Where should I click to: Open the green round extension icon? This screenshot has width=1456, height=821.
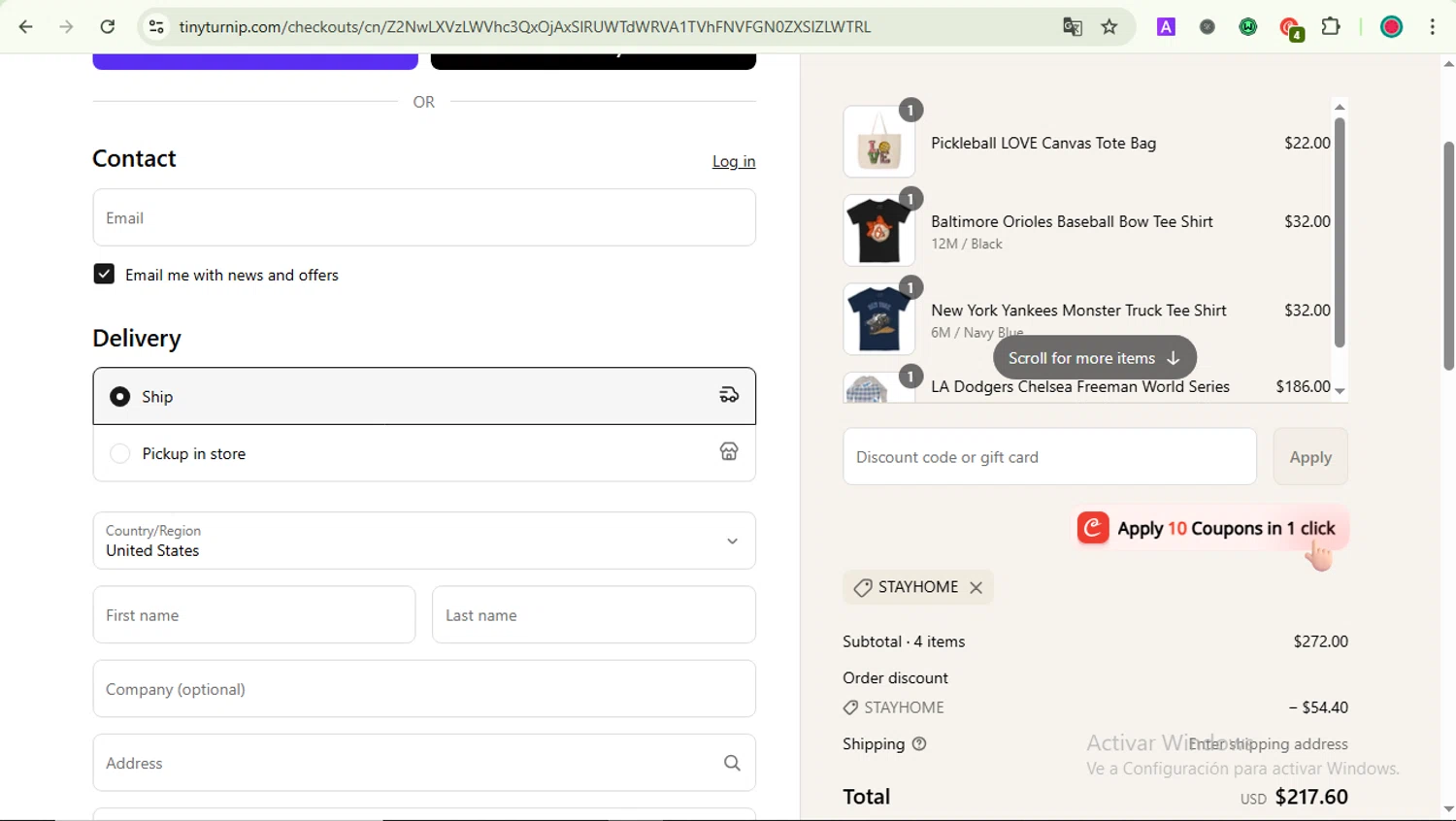pos(1248,27)
